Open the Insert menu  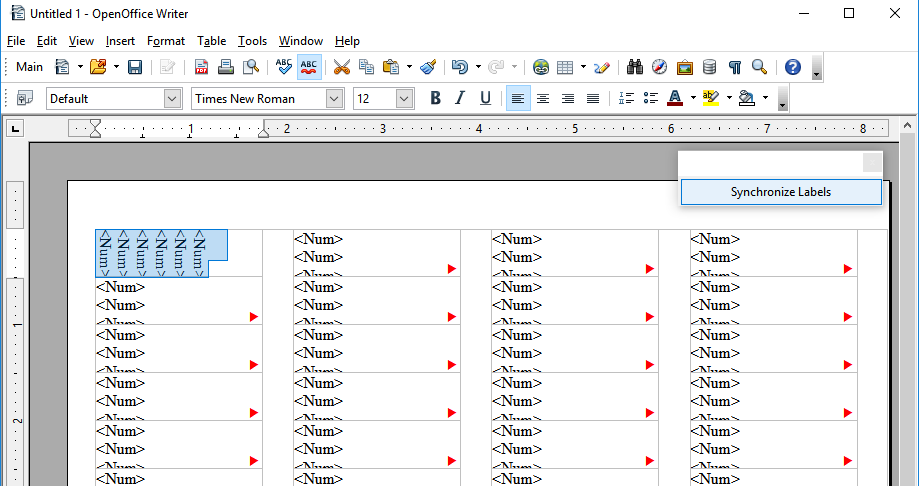120,41
